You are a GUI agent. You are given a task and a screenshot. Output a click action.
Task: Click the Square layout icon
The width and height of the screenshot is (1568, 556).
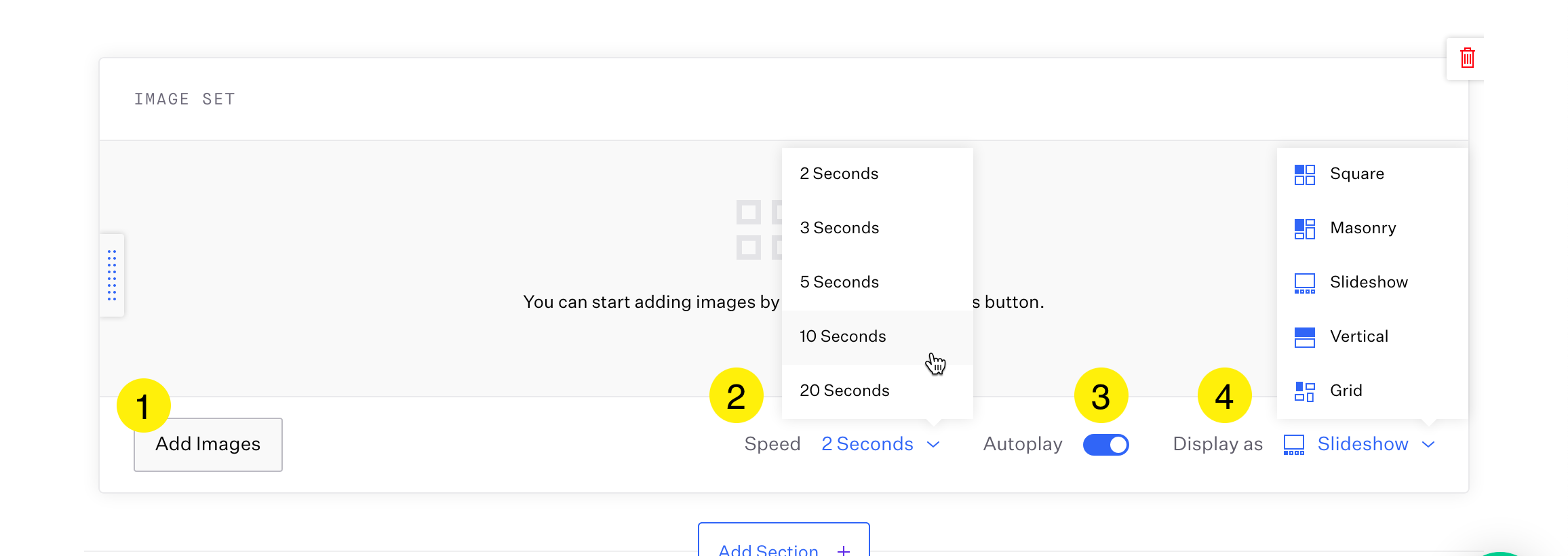tap(1304, 174)
